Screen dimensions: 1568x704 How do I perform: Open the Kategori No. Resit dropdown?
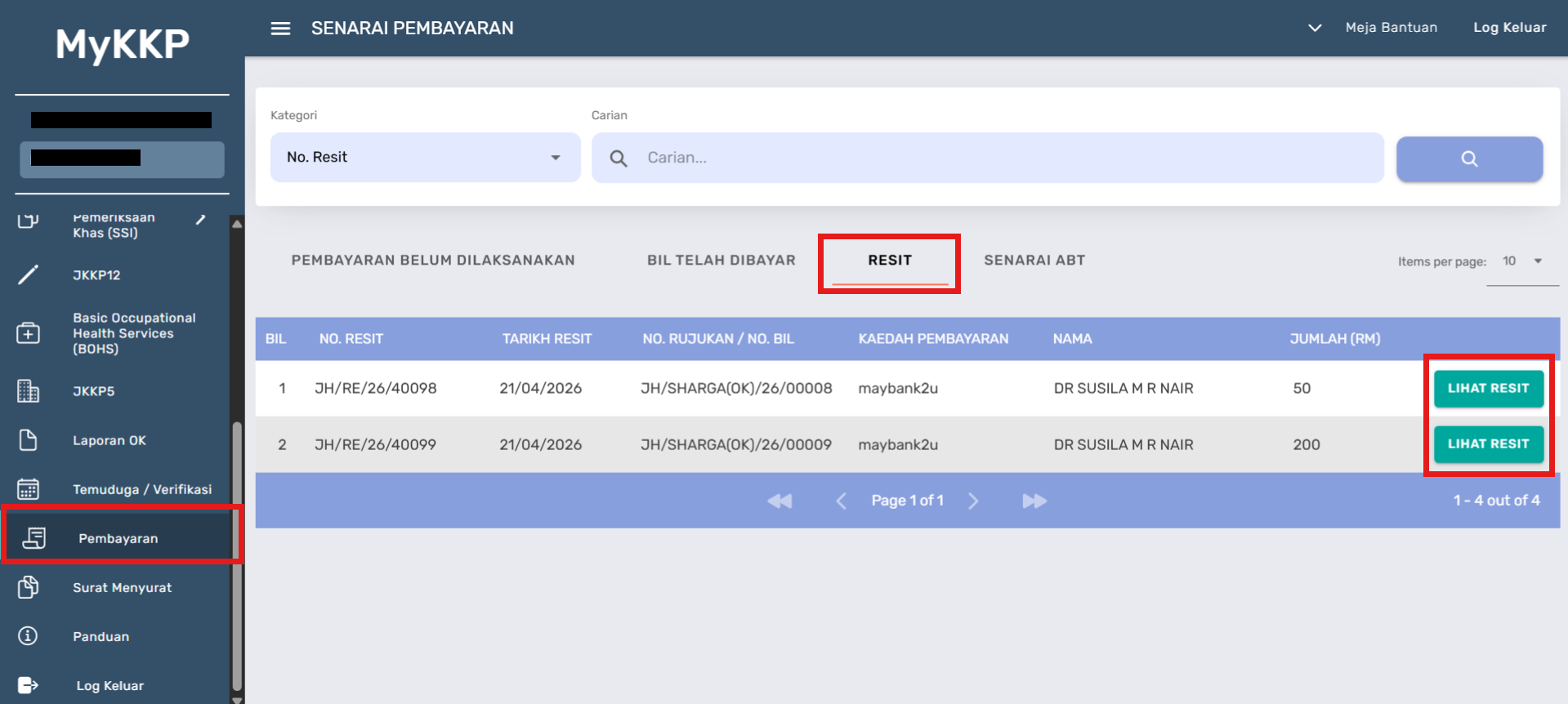pyautogui.click(x=424, y=158)
